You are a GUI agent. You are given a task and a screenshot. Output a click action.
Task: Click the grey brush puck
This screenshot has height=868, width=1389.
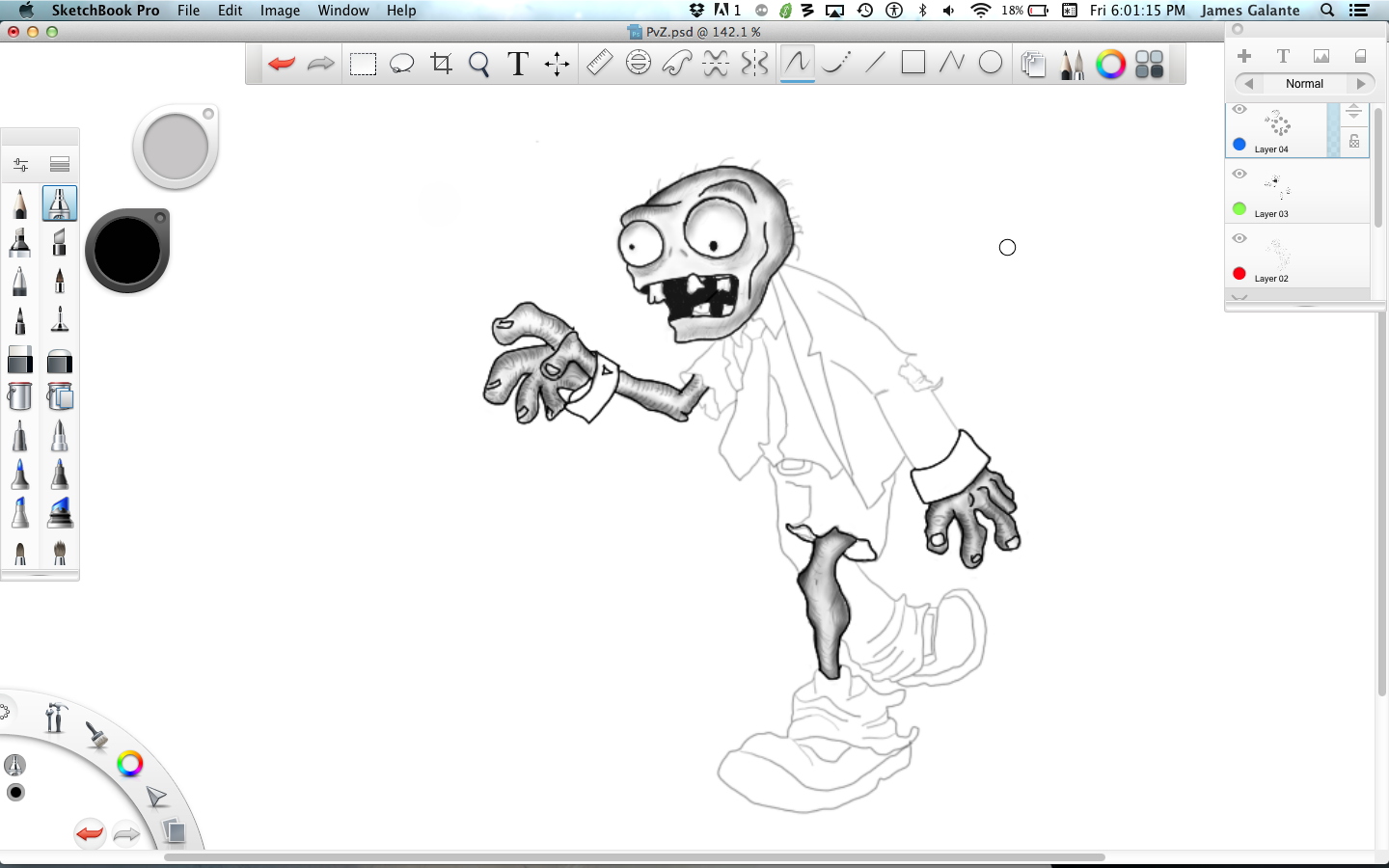(176, 148)
